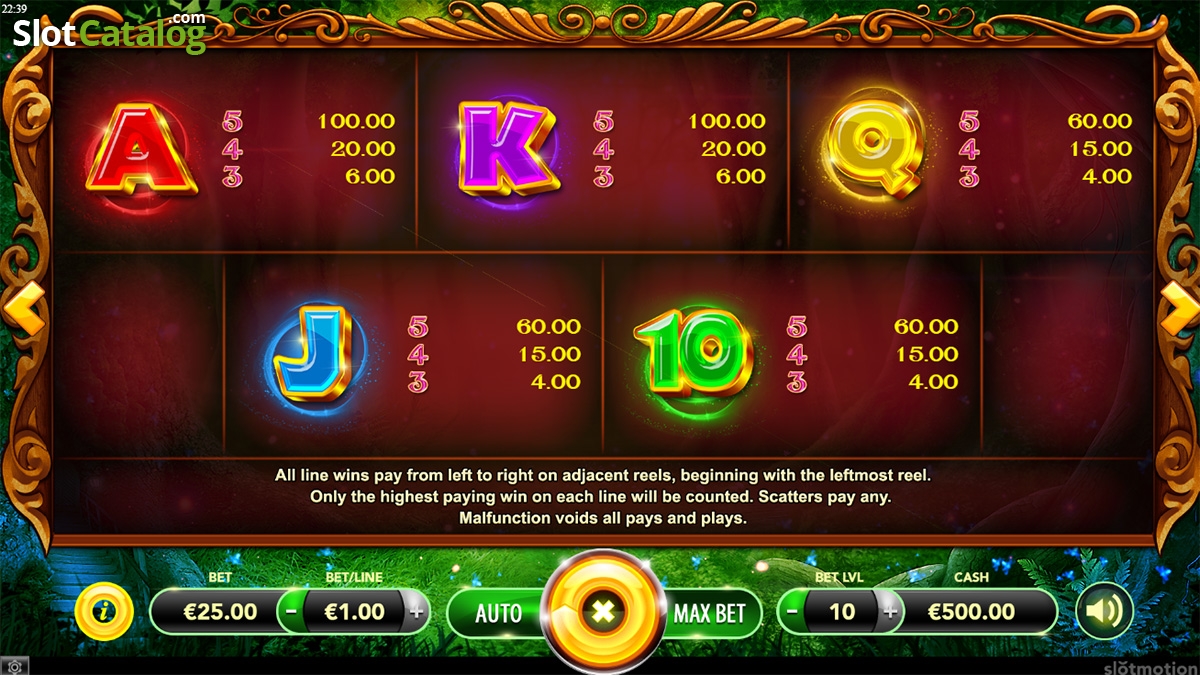
Task: Increase bet level with plus button
Action: (890, 611)
